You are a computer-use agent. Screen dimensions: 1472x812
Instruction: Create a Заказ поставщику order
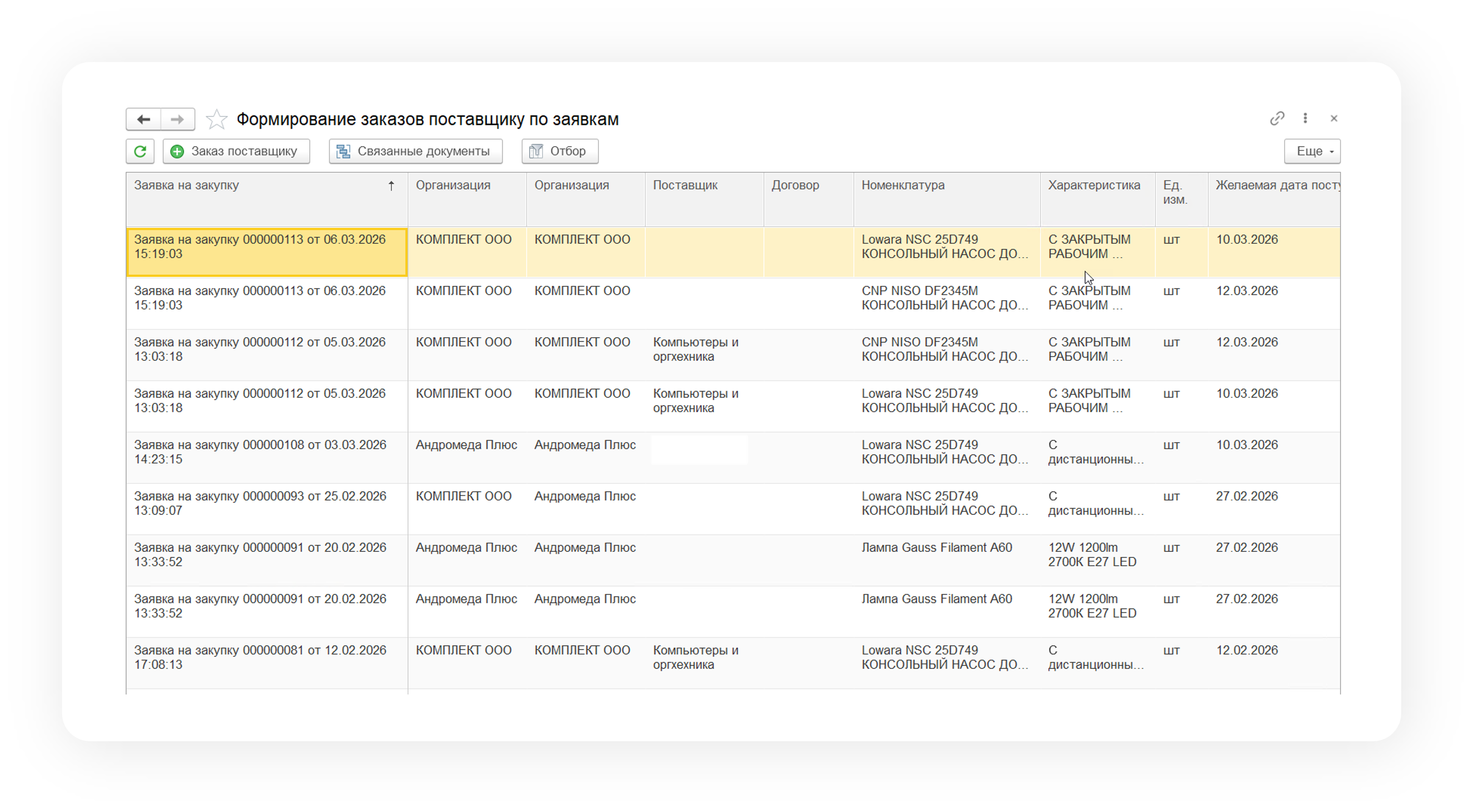click(x=236, y=151)
